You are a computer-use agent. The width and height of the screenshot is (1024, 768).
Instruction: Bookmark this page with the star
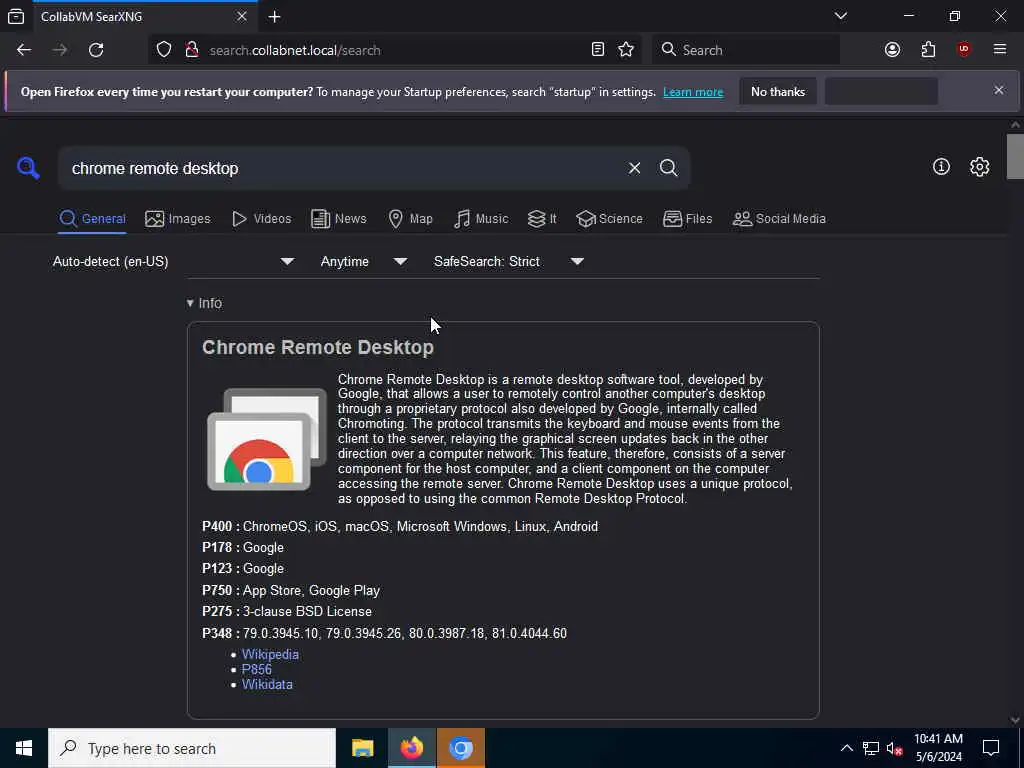click(x=626, y=50)
